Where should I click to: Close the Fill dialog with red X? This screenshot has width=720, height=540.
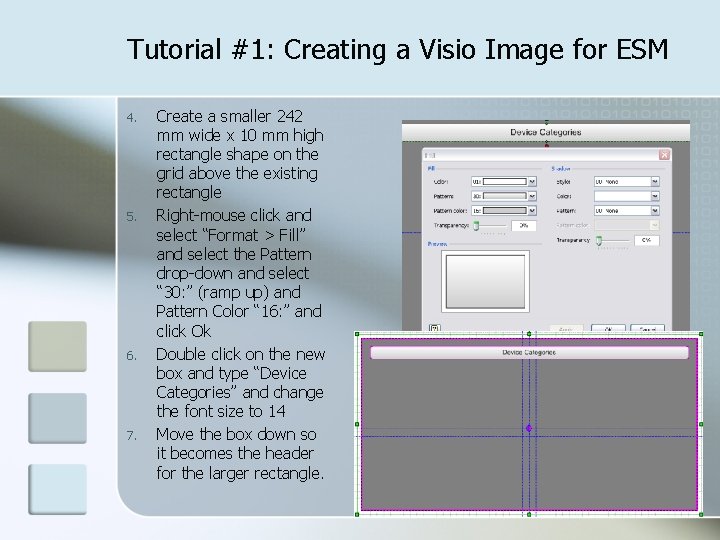[x=664, y=155]
